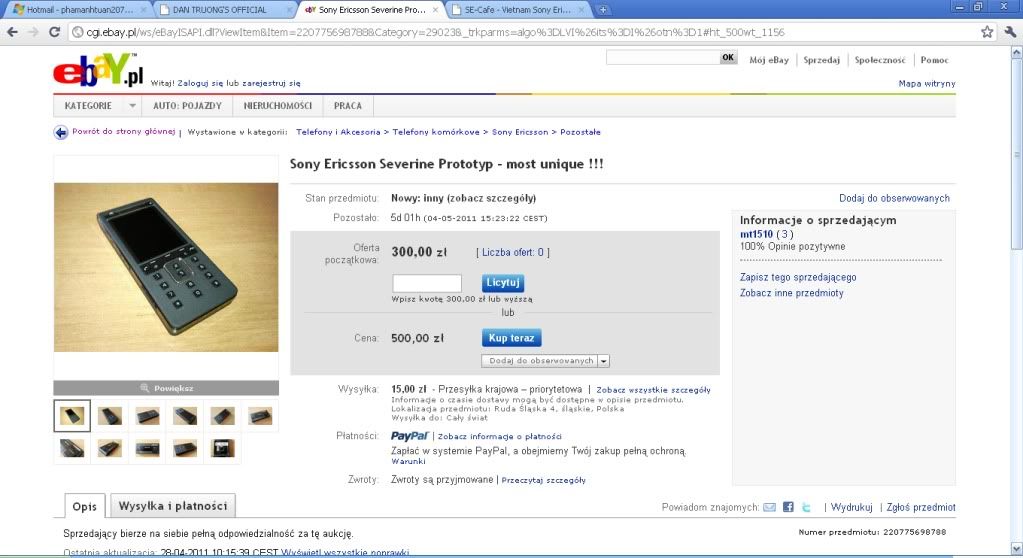Share the listing on Twitter icon
Viewport: 1023px width, 558px height.
(806, 507)
